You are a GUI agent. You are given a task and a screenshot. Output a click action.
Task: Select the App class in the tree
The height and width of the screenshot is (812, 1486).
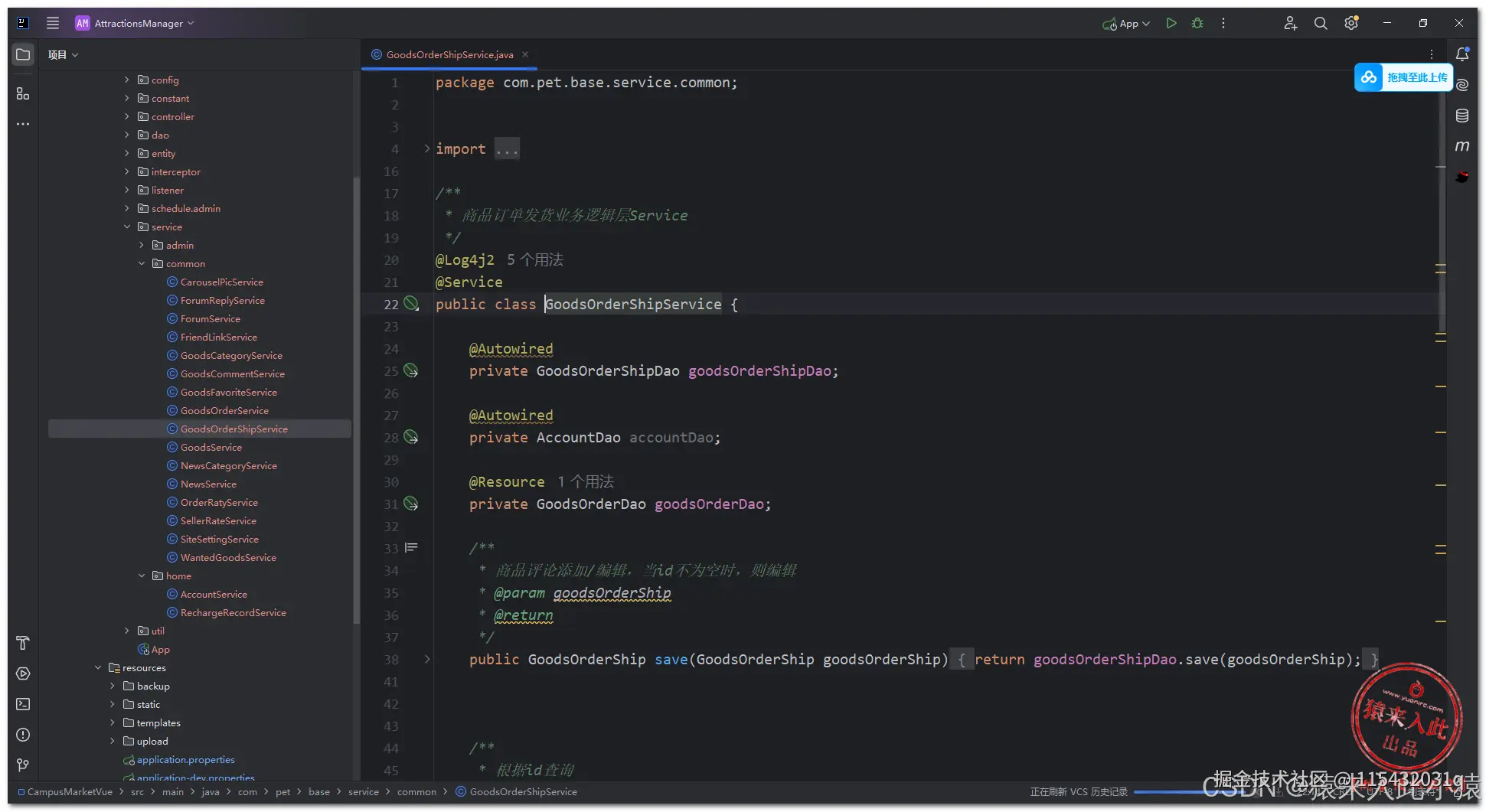pyautogui.click(x=160, y=649)
